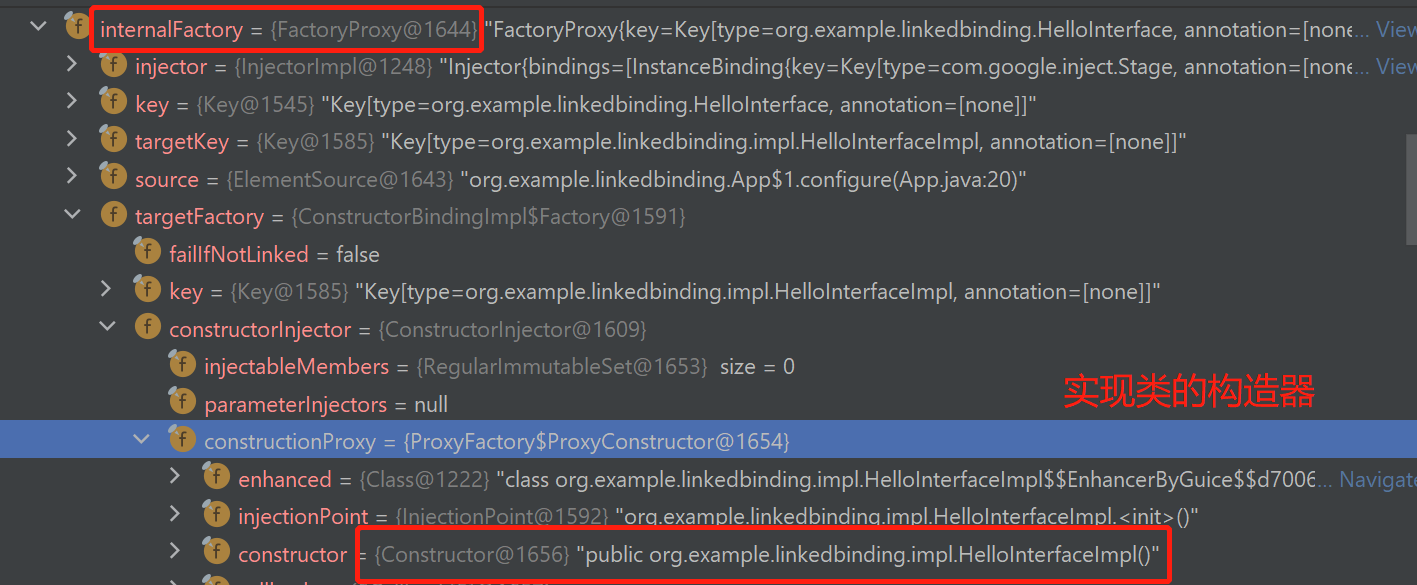
Task: Collapse the targetFactory node
Action: [x=72, y=214]
